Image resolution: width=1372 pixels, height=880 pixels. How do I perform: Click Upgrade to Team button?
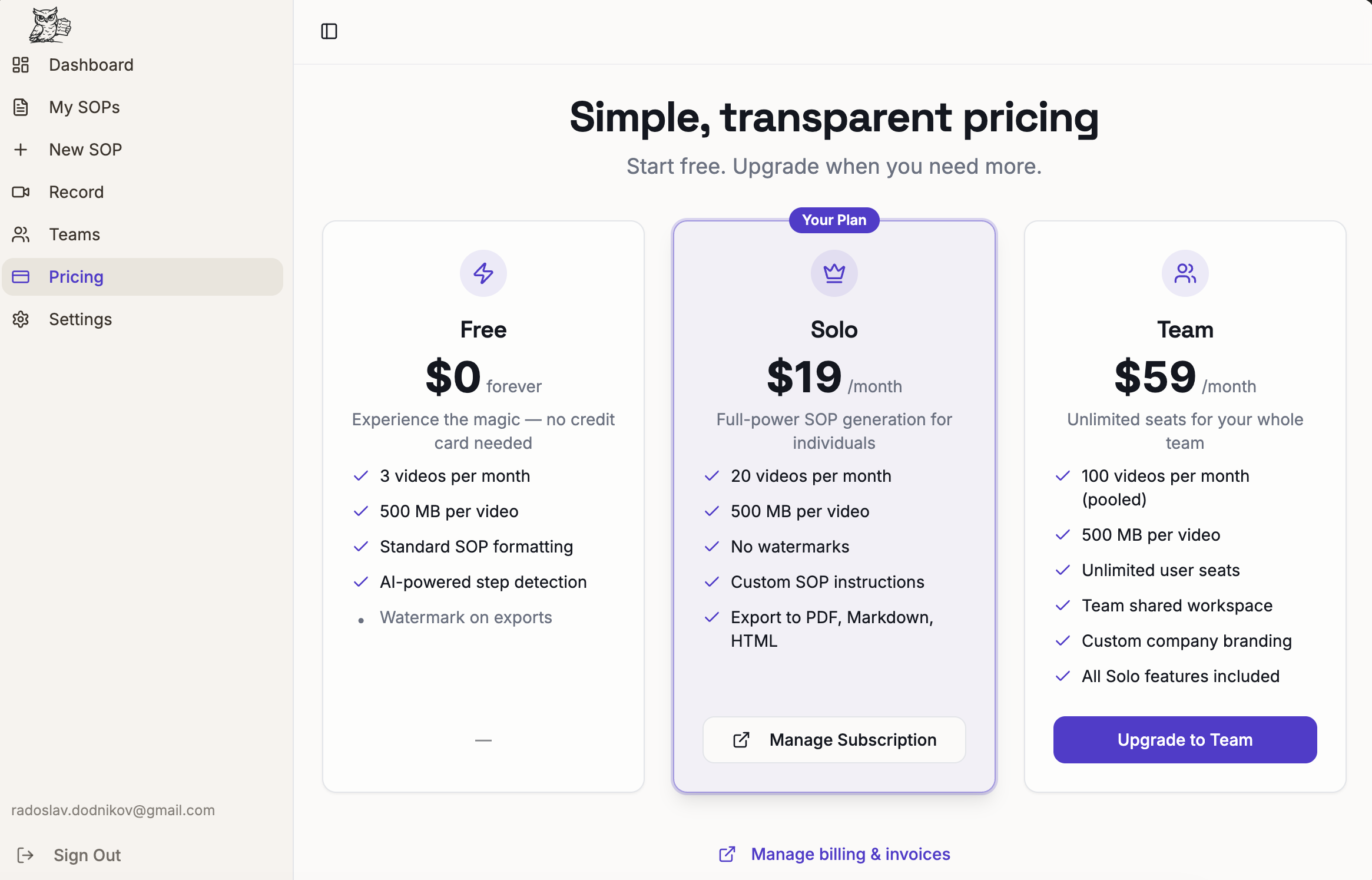1185,740
